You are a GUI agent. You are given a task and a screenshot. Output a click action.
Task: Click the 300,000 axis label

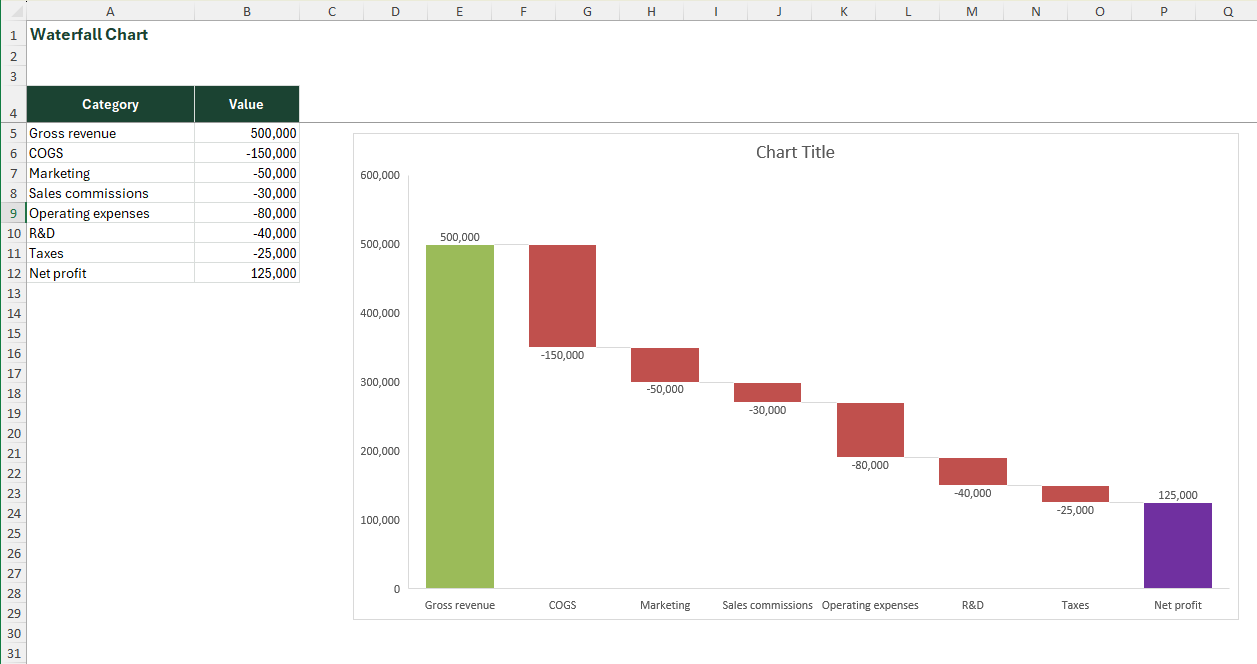(379, 382)
